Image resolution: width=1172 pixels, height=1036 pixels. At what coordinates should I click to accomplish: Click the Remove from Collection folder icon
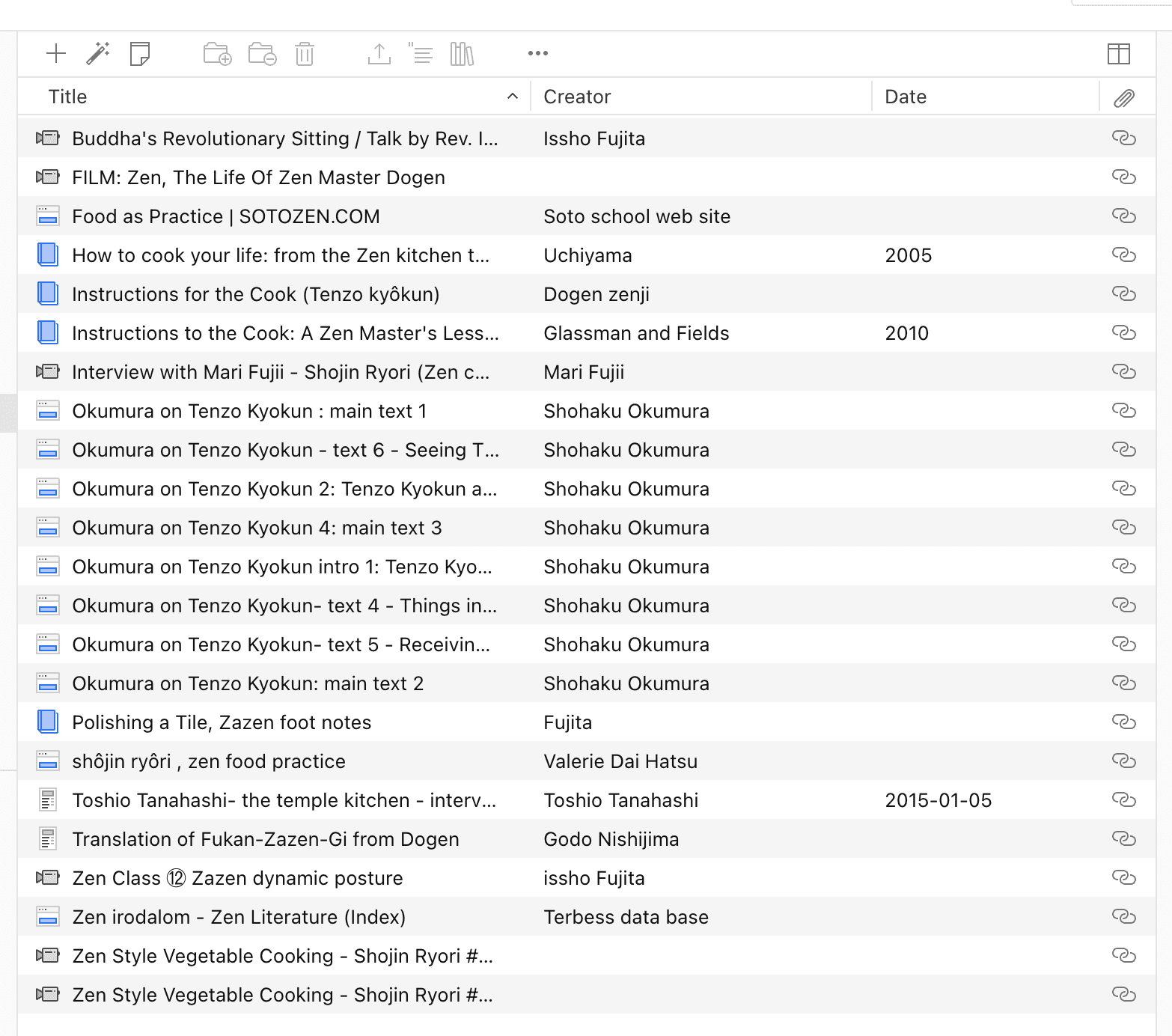point(262,53)
